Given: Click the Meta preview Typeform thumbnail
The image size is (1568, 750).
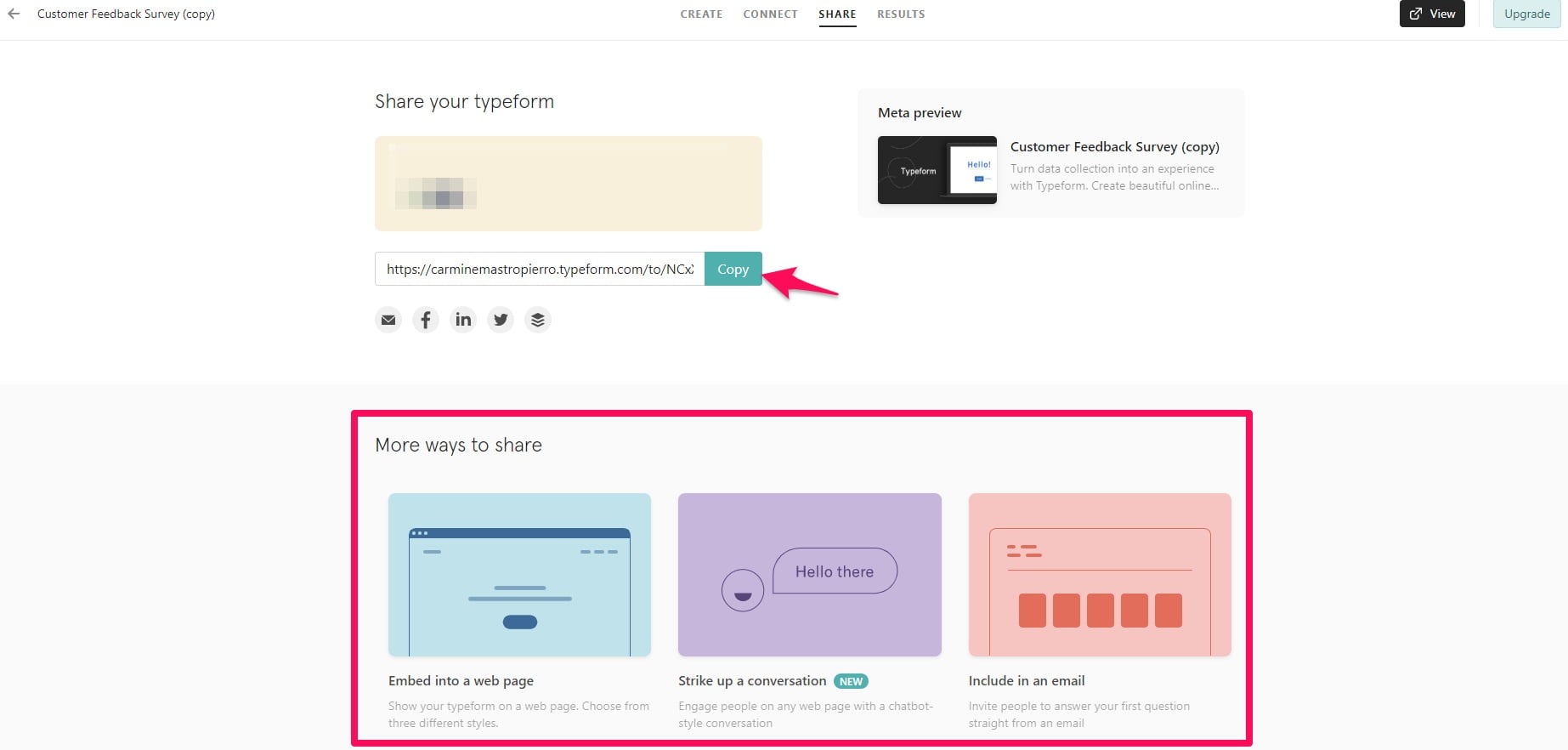Looking at the screenshot, I should [937, 170].
